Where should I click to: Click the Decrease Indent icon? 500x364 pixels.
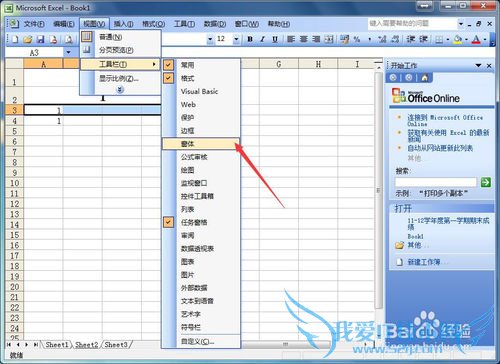pyautogui.click(x=411, y=39)
